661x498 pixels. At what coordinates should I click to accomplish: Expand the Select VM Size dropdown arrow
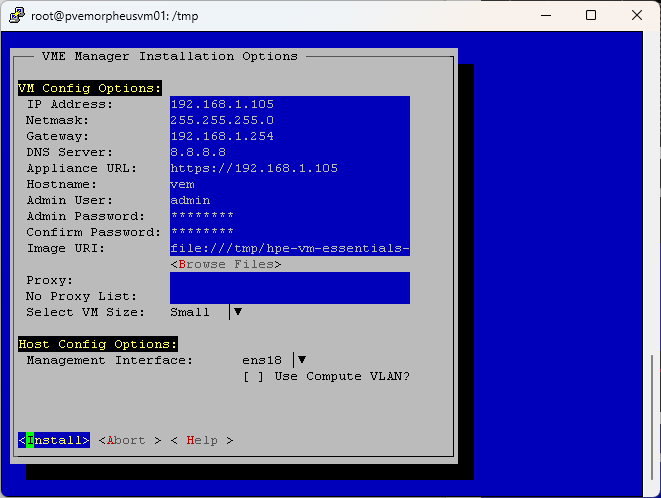tap(237, 312)
